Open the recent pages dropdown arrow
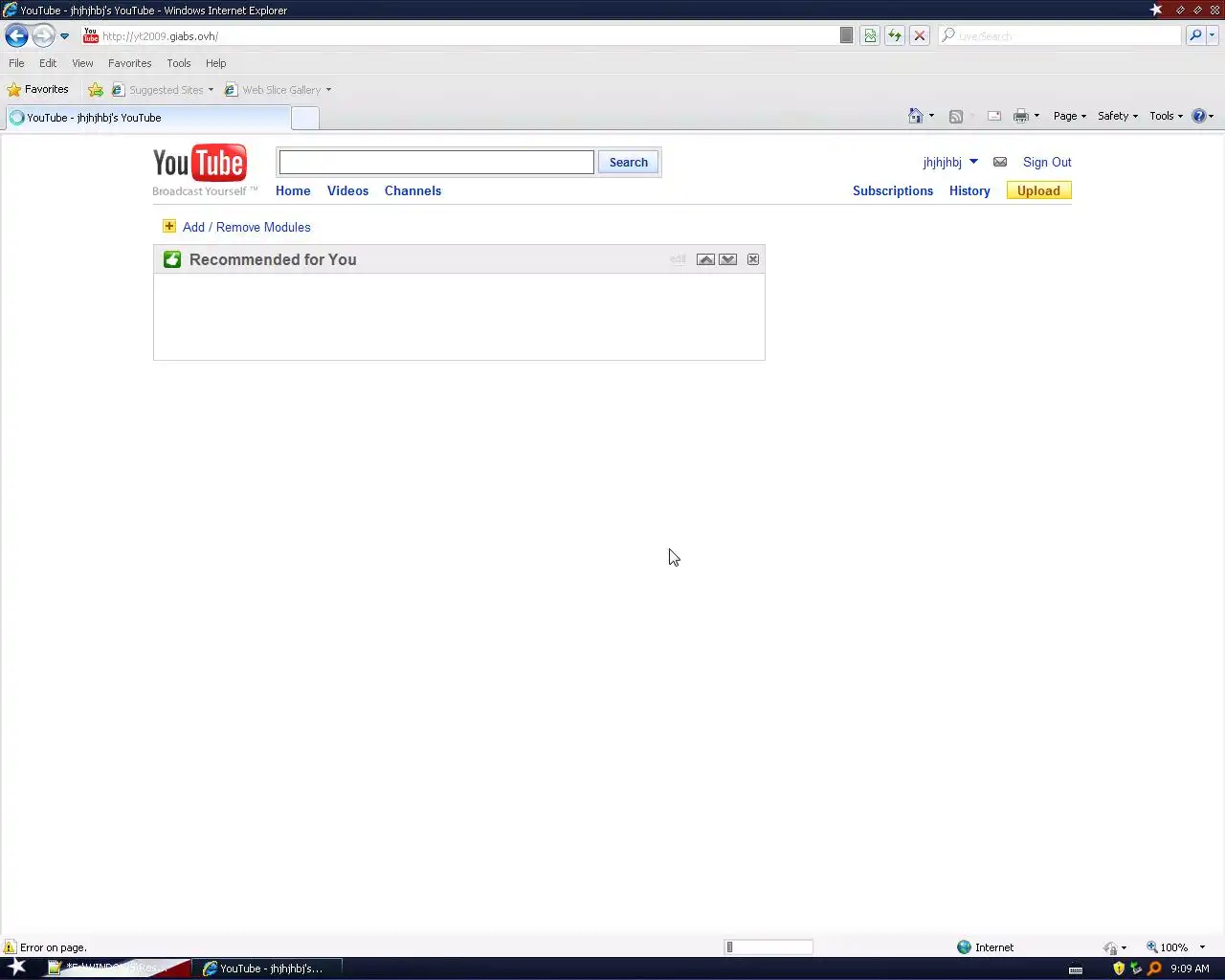The height and width of the screenshot is (980, 1225). tap(64, 36)
